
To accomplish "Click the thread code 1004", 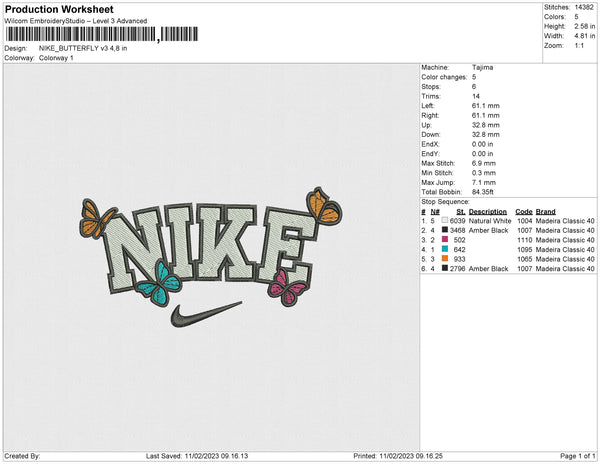I will 525,221.
